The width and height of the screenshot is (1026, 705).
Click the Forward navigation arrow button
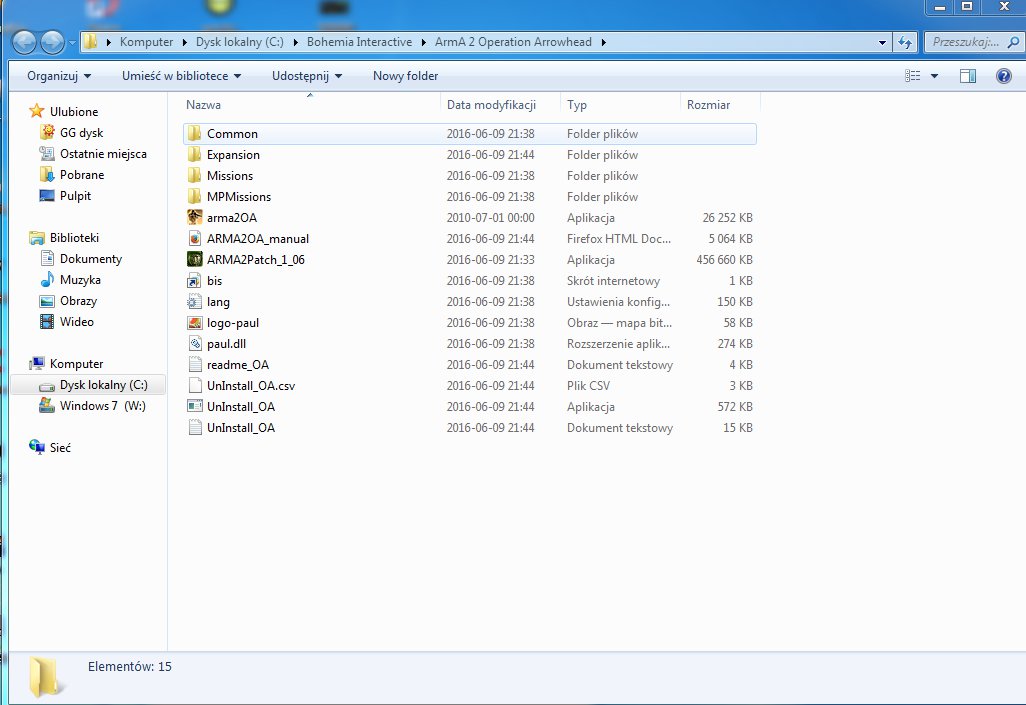pyautogui.click(x=52, y=43)
